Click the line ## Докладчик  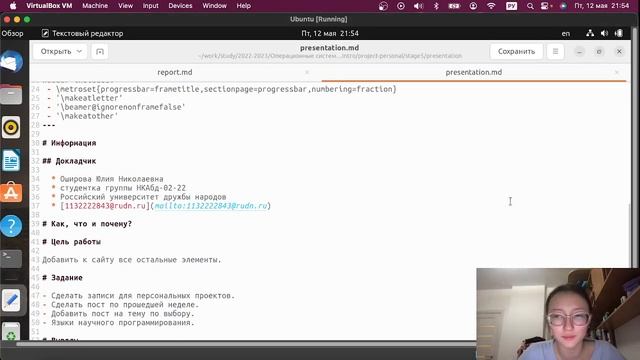coord(69,161)
